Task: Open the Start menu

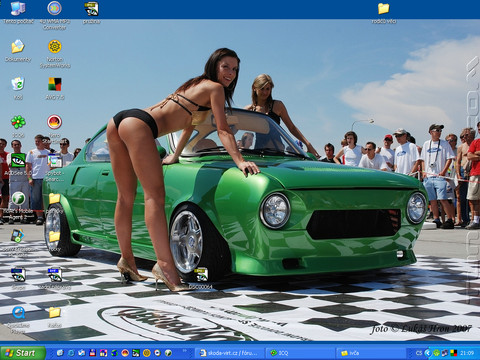Action: [x=23, y=353]
